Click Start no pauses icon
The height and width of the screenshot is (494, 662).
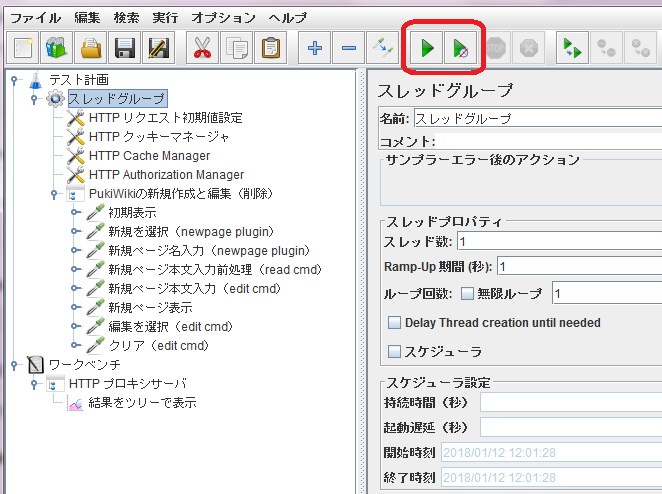461,47
